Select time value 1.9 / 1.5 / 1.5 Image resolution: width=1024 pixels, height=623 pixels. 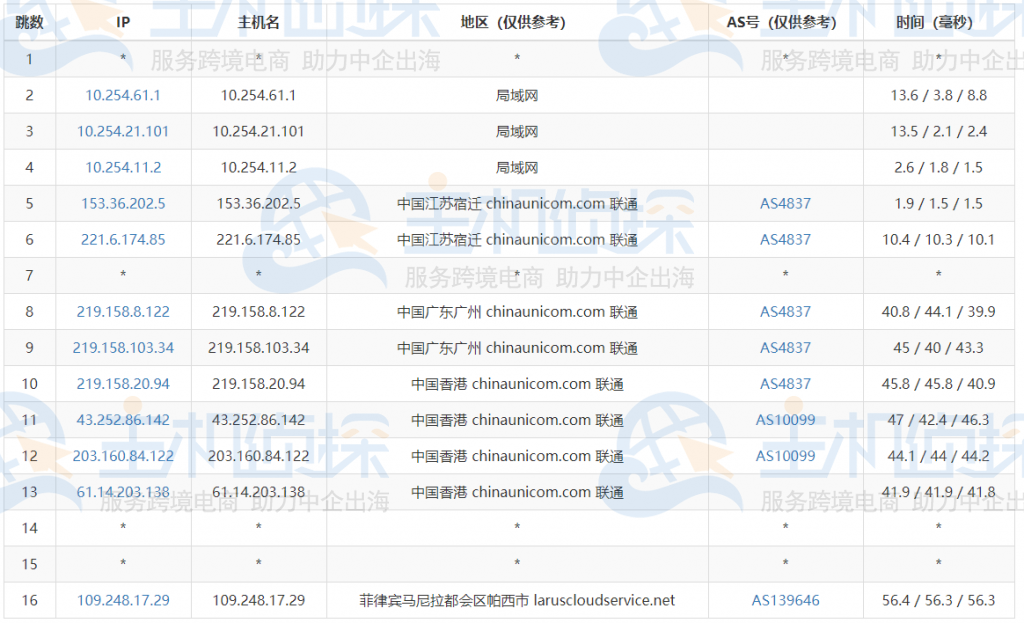coord(938,204)
